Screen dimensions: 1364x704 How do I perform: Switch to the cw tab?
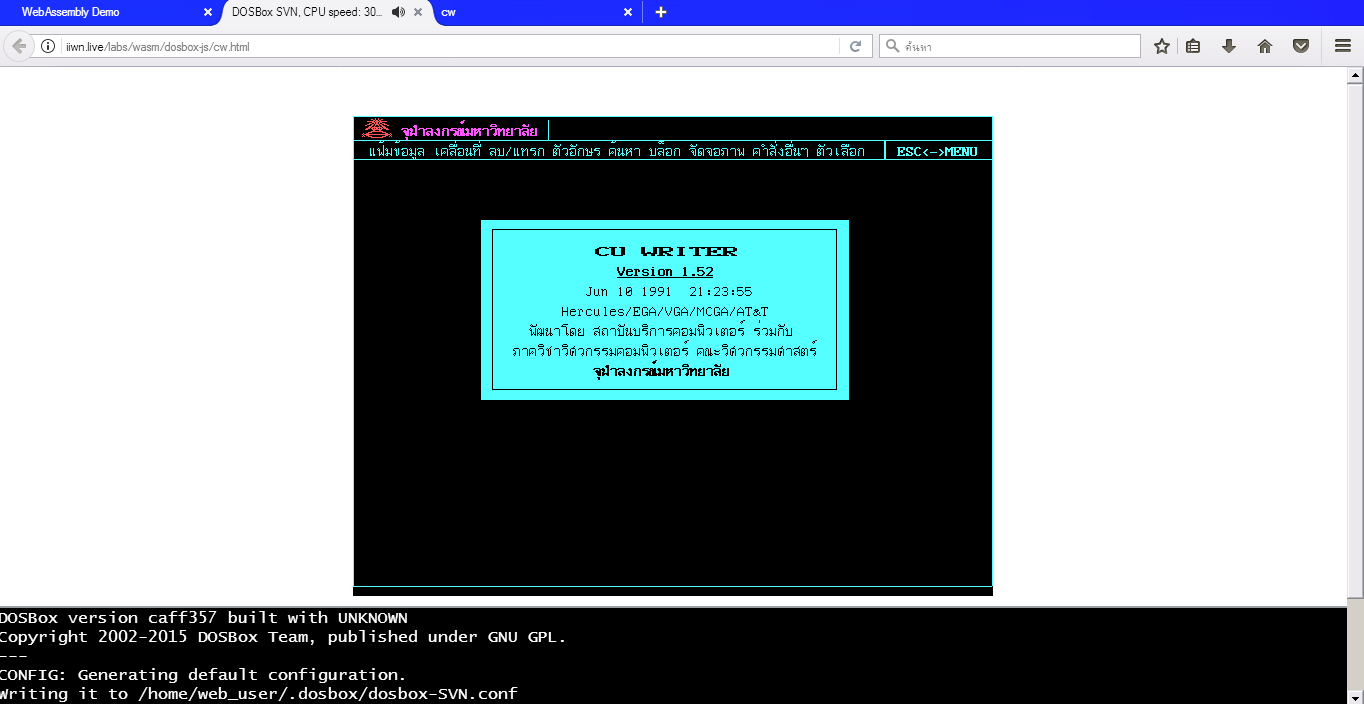tap(536, 12)
